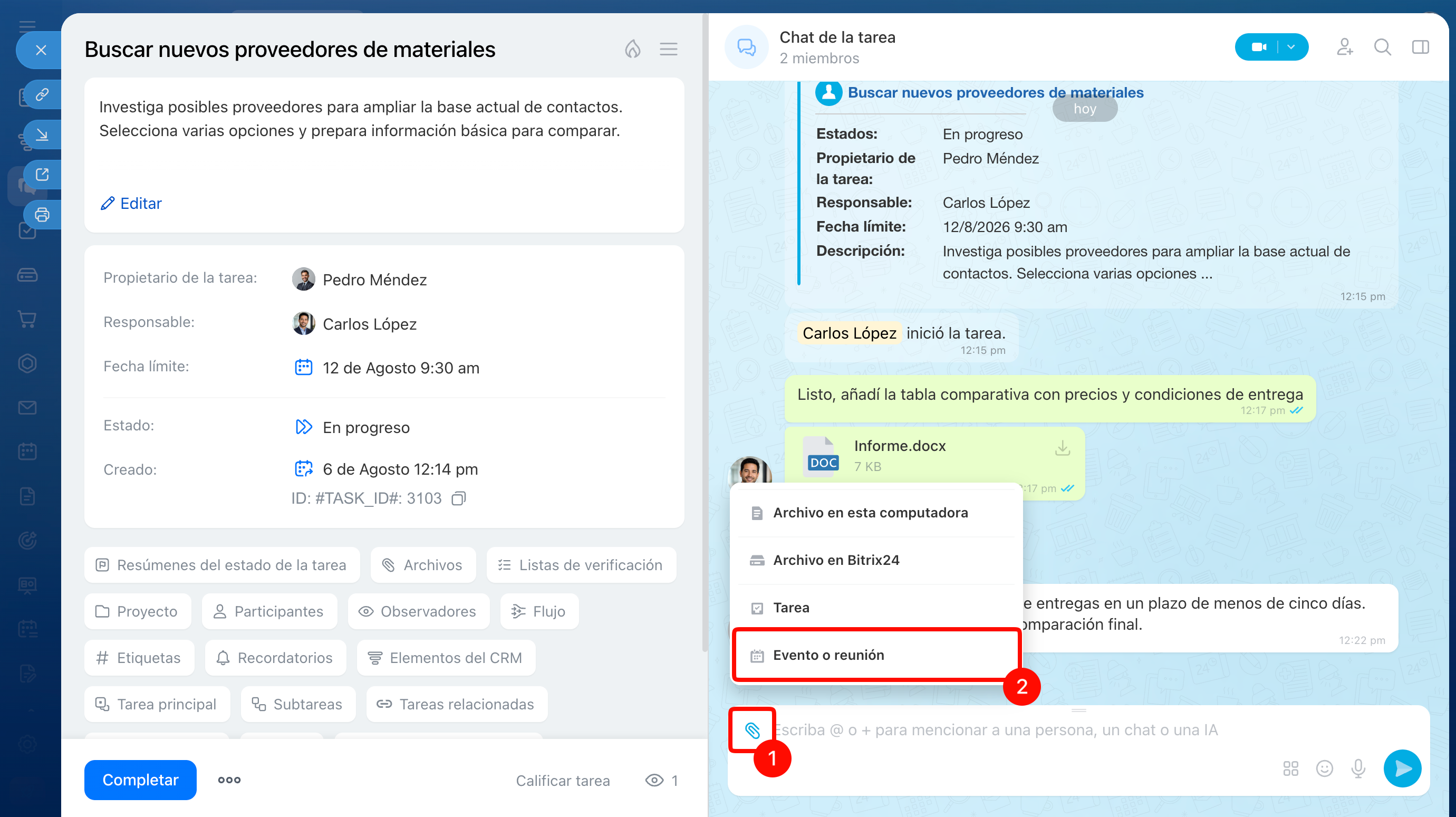The width and height of the screenshot is (1456, 817).
Task: Open the task link in the chat message
Action: [995, 92]
